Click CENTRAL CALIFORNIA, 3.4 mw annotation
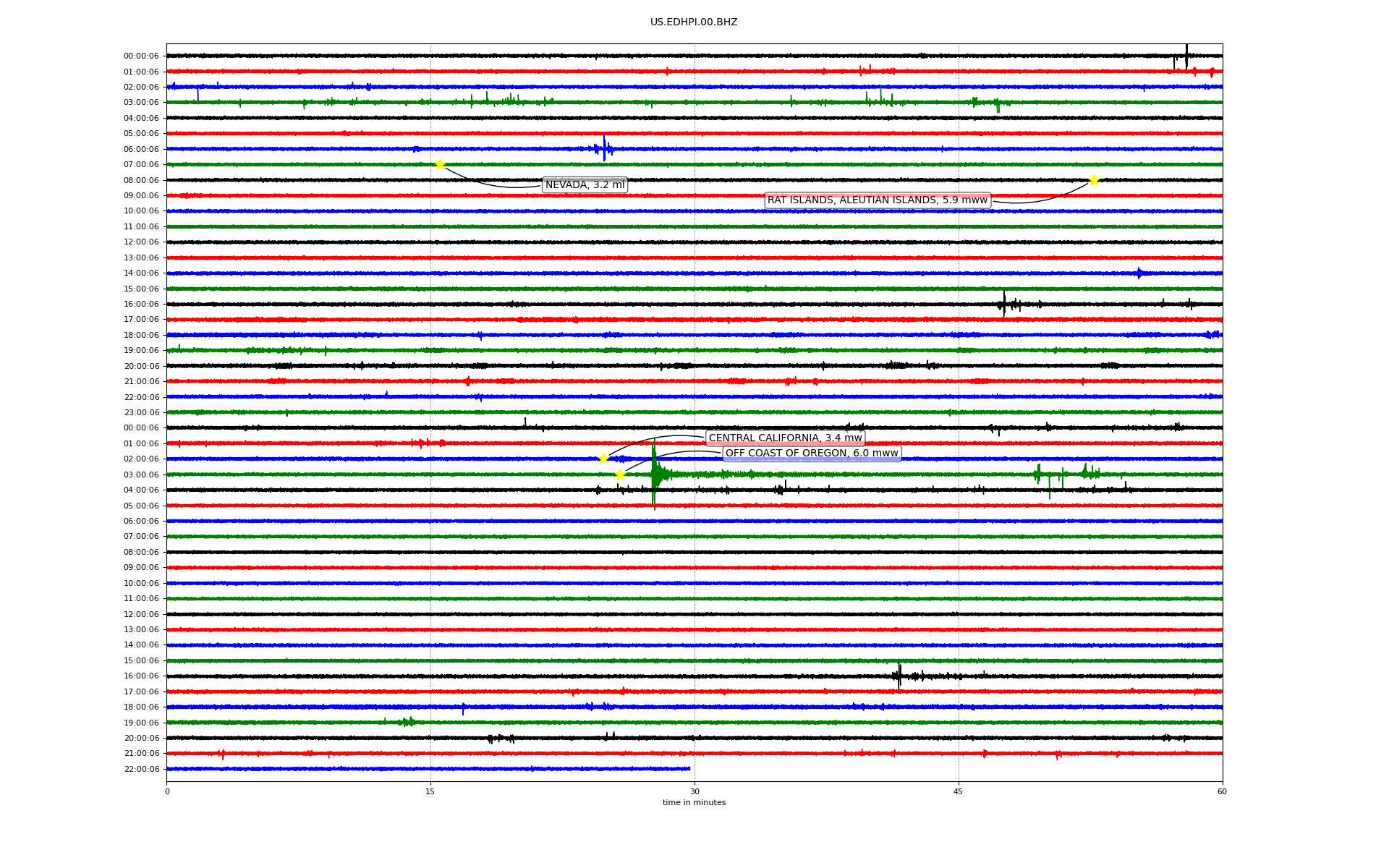 pyautogui.click(x=785, y=438)
